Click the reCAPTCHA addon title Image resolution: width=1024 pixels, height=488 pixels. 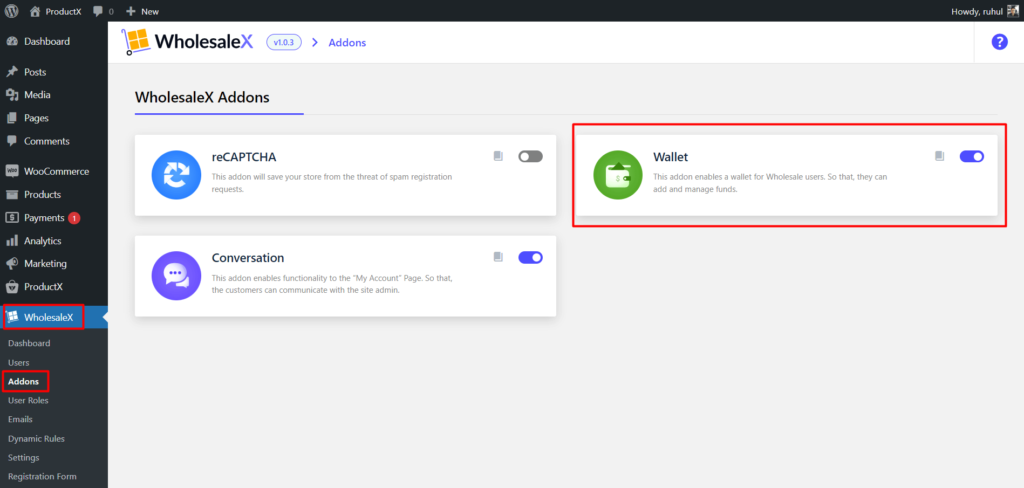pos(244,157)
